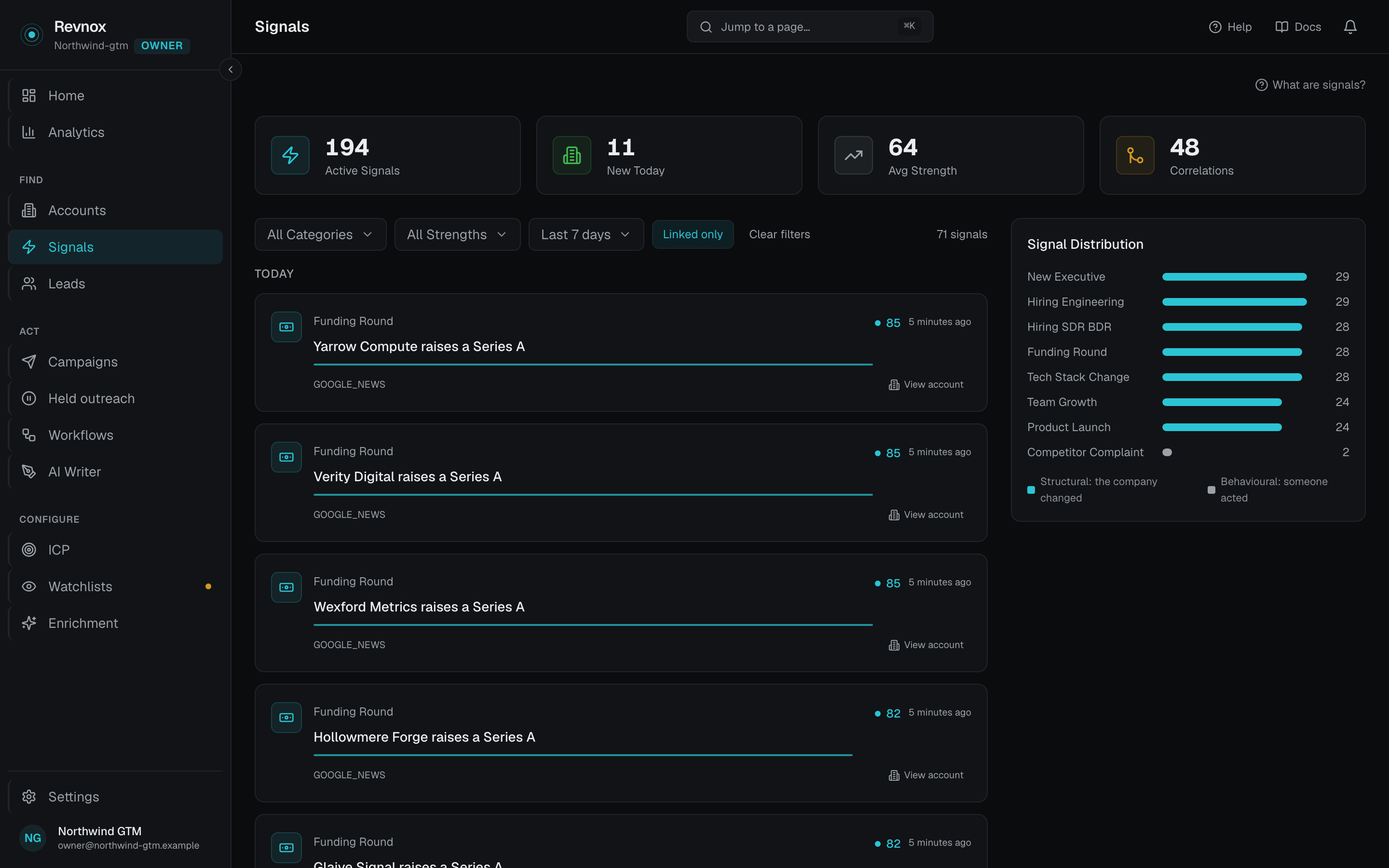Click the AI Writer pen icon
Screen dimensions: 1389x868
(x=29, y=472)
